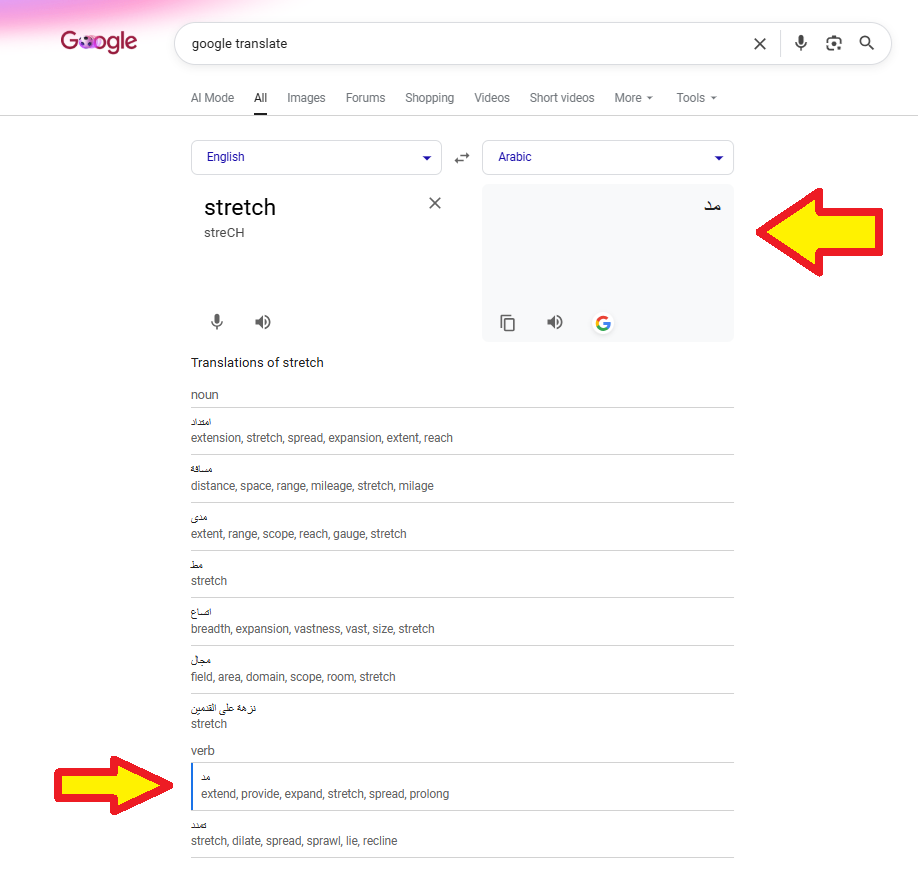This screenshot has width=918, height=869.
Task: Go to the Shopping tab
Action: [429, 98]
